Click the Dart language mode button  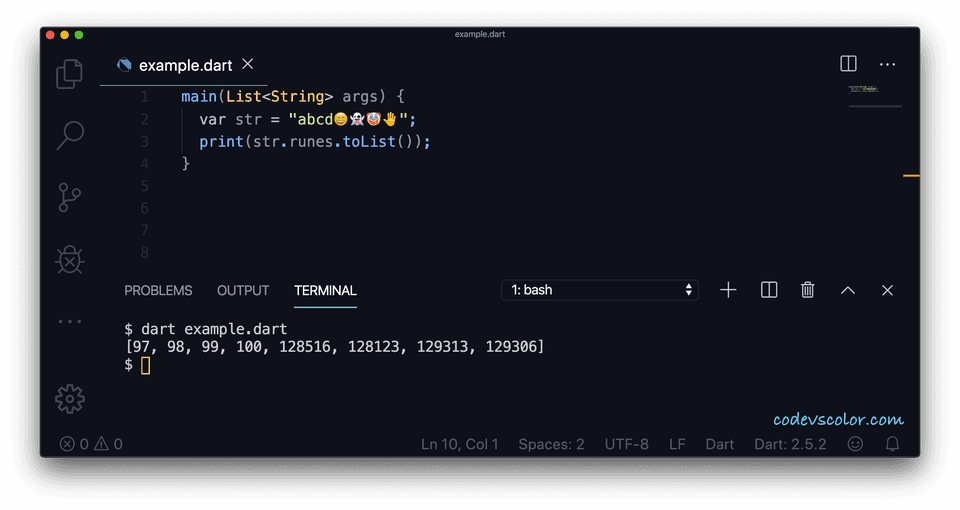719,444
